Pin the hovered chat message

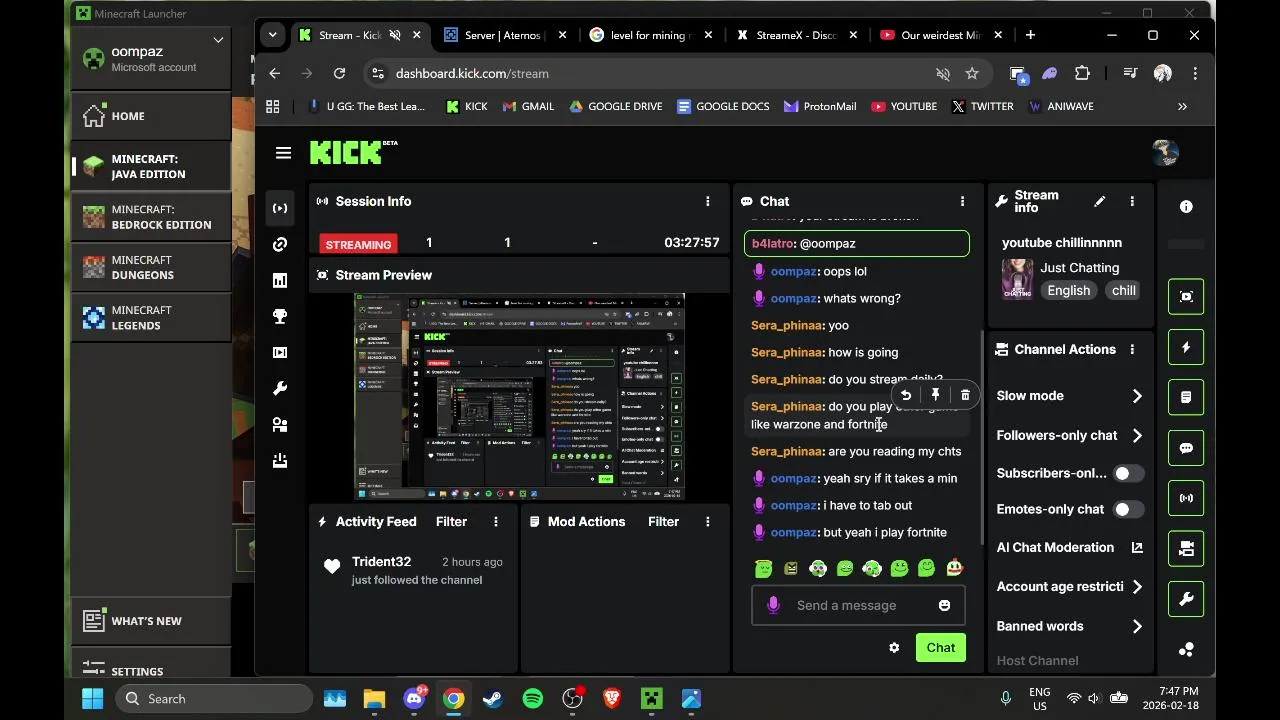(935, 395)
